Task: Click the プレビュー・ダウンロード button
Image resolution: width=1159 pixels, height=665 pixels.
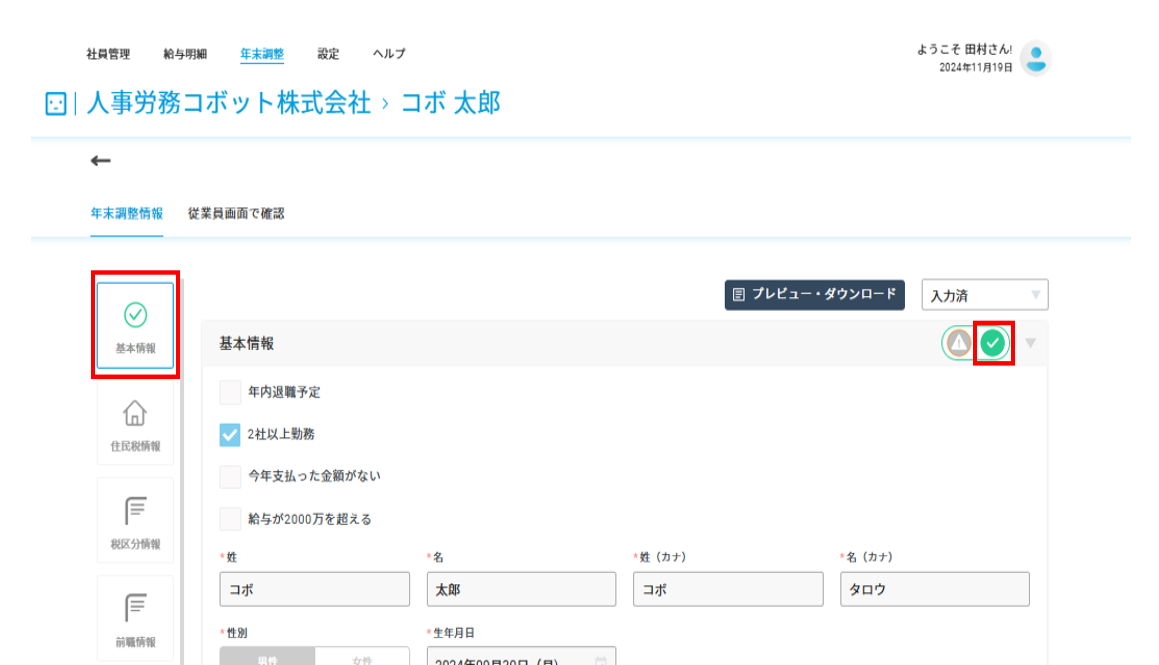Action: (815, 295)
